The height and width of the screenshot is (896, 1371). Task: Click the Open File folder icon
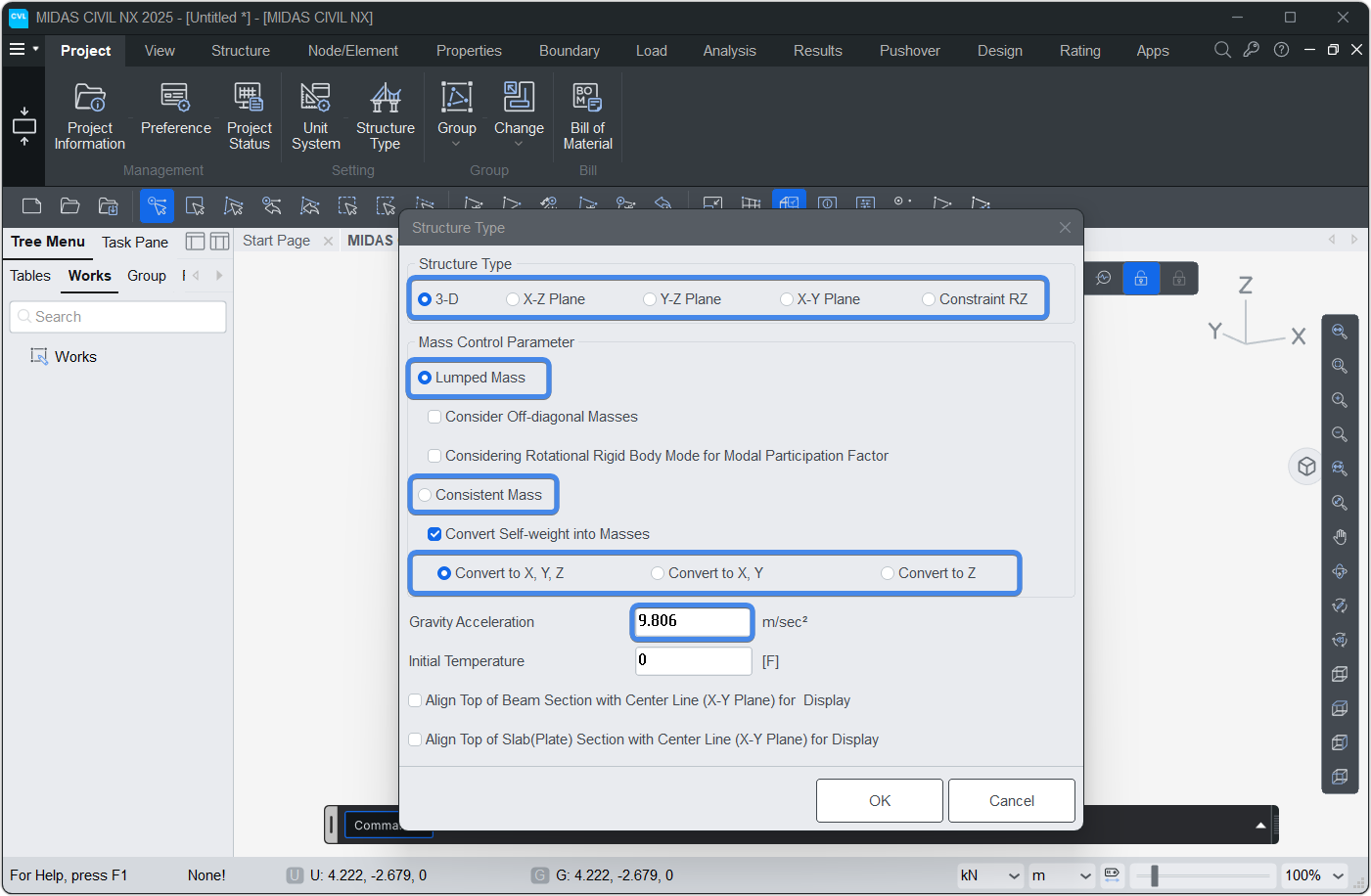click(69, 205)
